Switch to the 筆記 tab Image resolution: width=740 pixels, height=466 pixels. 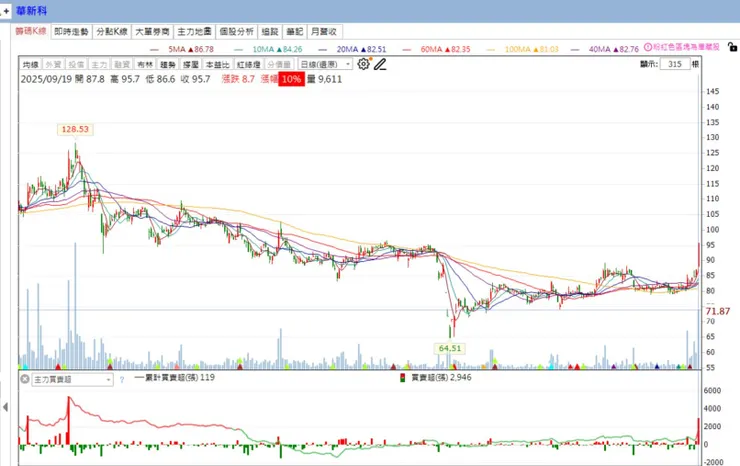pyautogui.click(x=294, y=32)
